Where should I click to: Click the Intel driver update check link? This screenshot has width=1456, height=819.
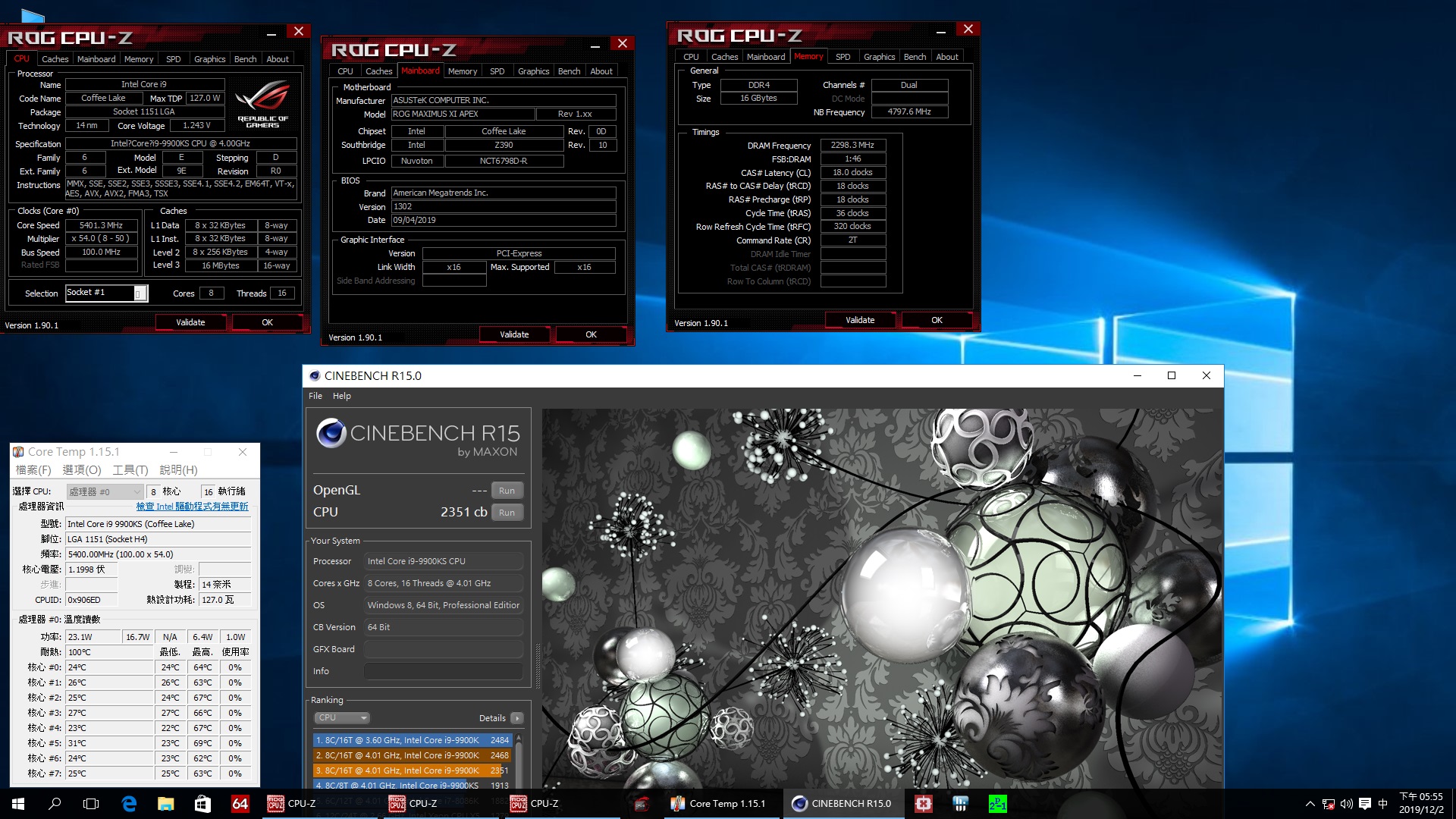(192, 507)
